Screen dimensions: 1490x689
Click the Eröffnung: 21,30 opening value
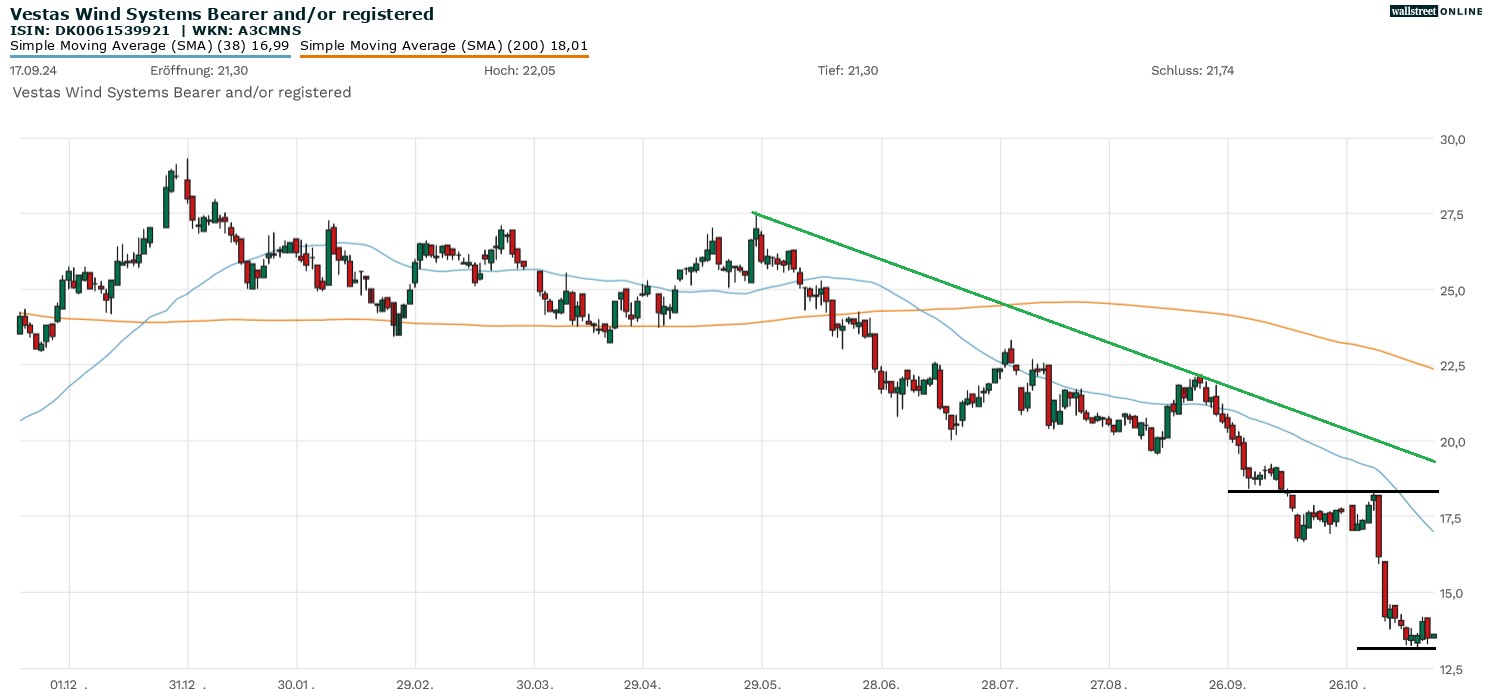tap(199, 71)
